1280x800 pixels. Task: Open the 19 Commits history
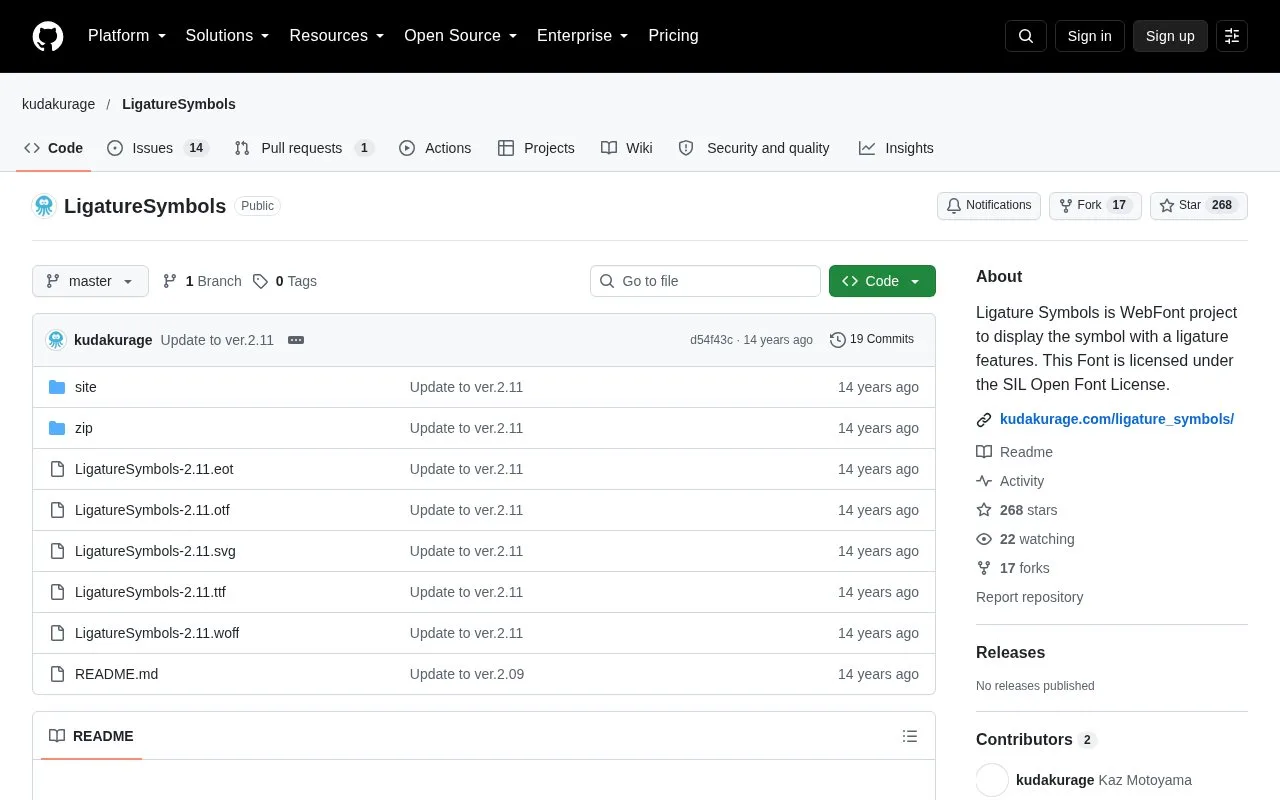872,340
